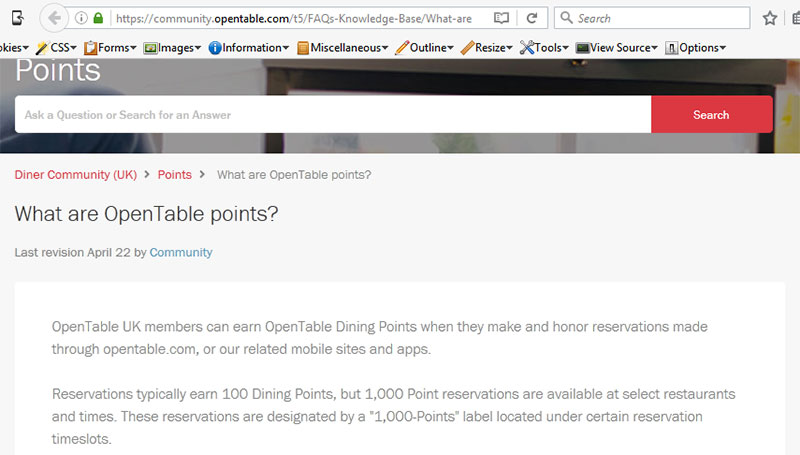This screenshot has width=800, height=455.
Task: Click the Ask a Question search field
Action: [333, 115]
